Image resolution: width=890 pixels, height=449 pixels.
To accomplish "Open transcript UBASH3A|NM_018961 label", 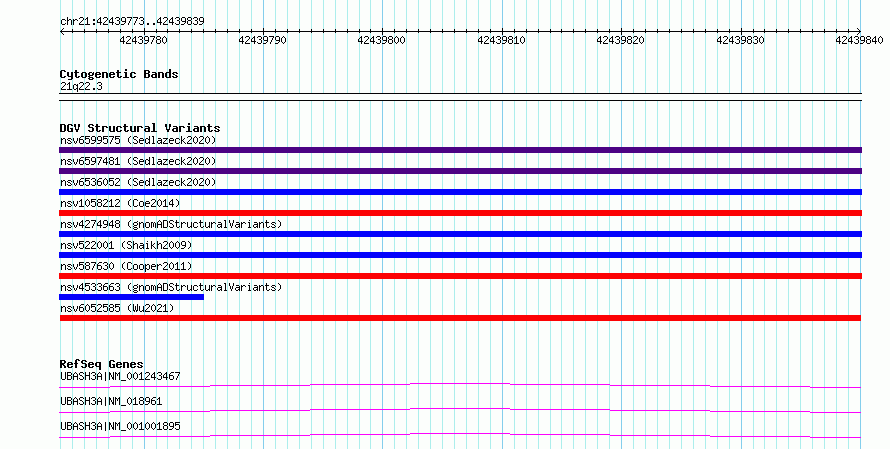I will coord(111,401).
